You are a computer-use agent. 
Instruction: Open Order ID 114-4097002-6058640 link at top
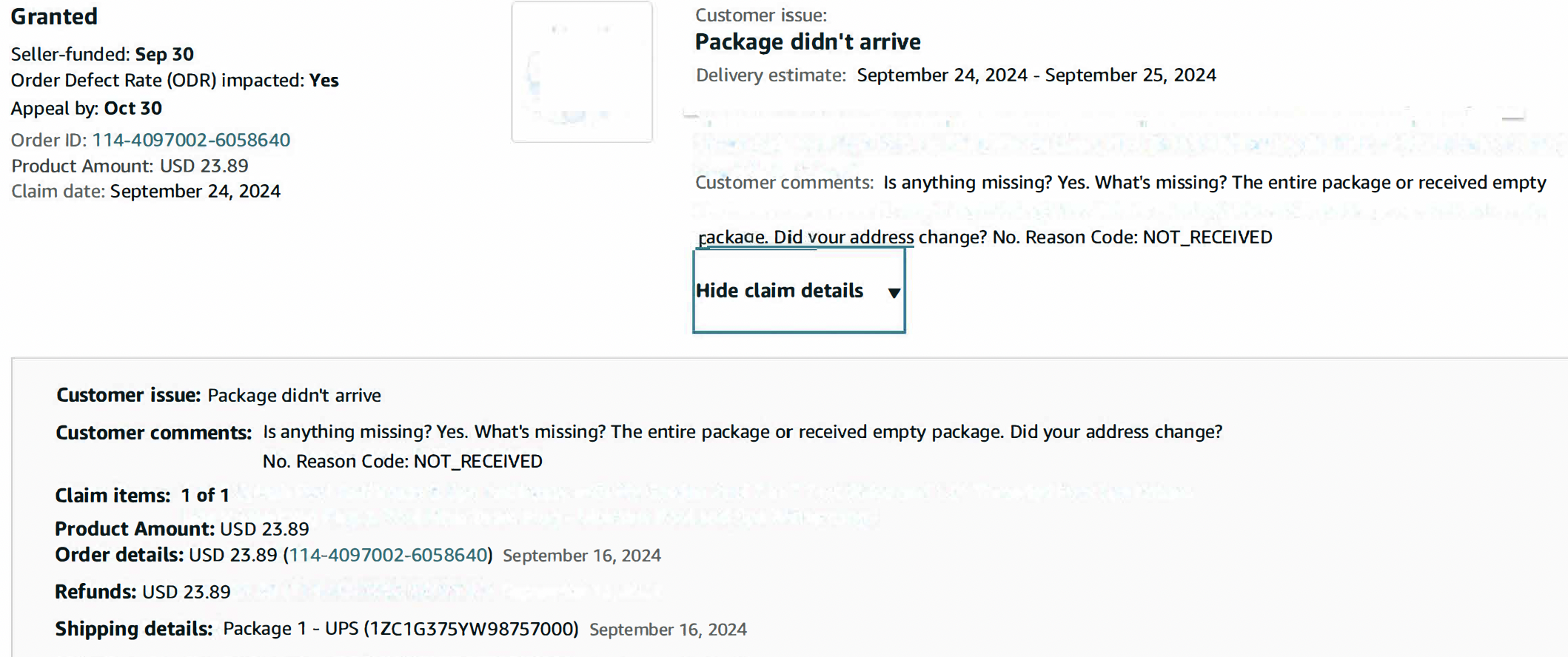(x=191, y=140)
